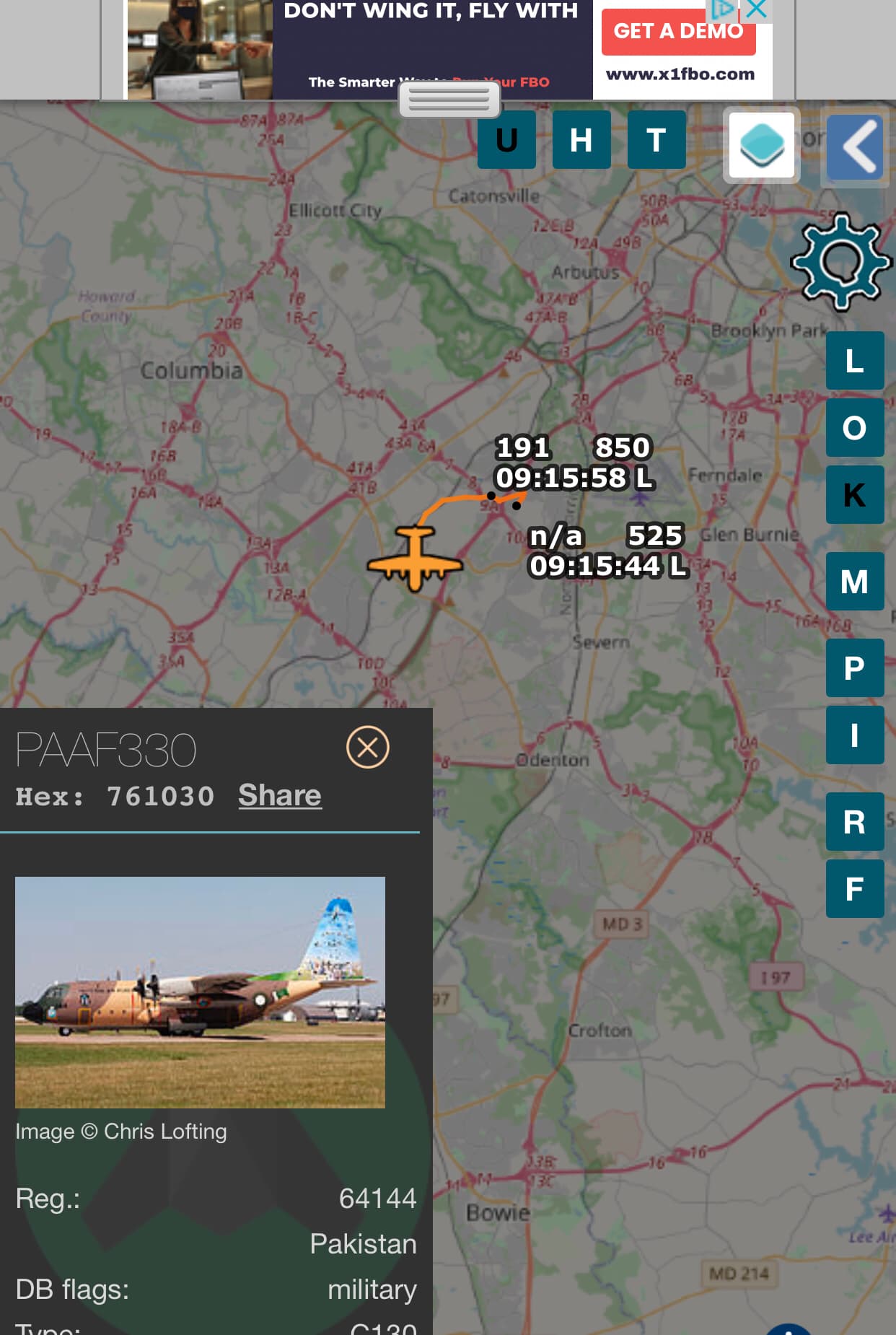Click the O sidebar button
The width and height of the screenshot is (896, 1335).
tap(855, 427)
